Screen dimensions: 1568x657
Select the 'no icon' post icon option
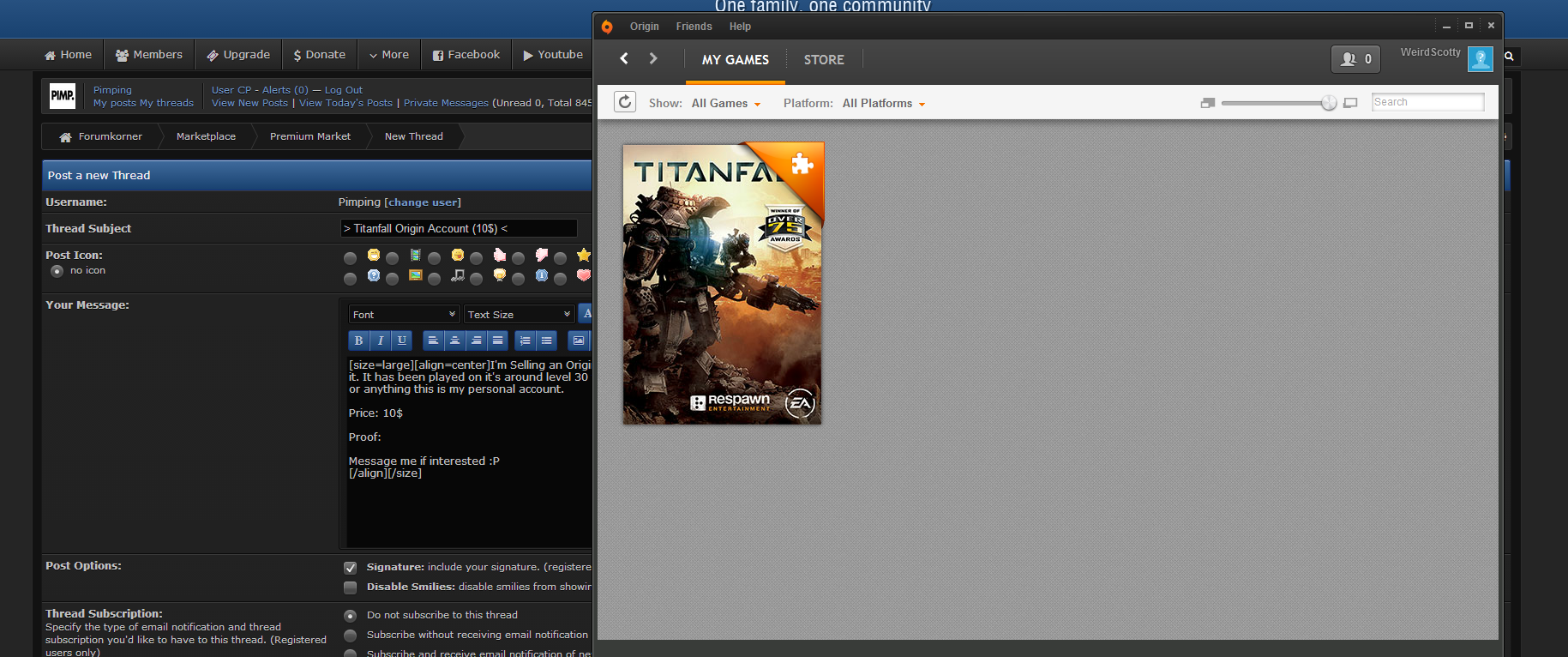(x=57, y=271)
